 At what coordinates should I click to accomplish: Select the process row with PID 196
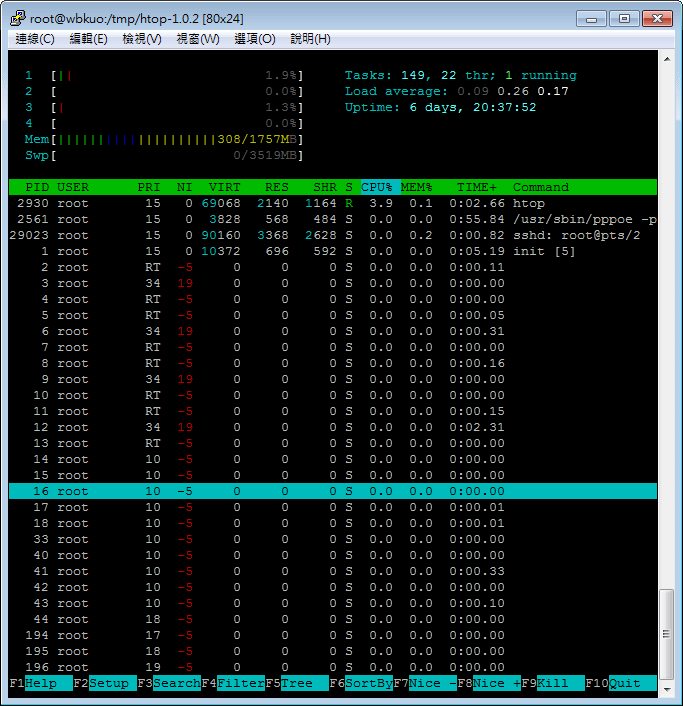click(333, 667)
